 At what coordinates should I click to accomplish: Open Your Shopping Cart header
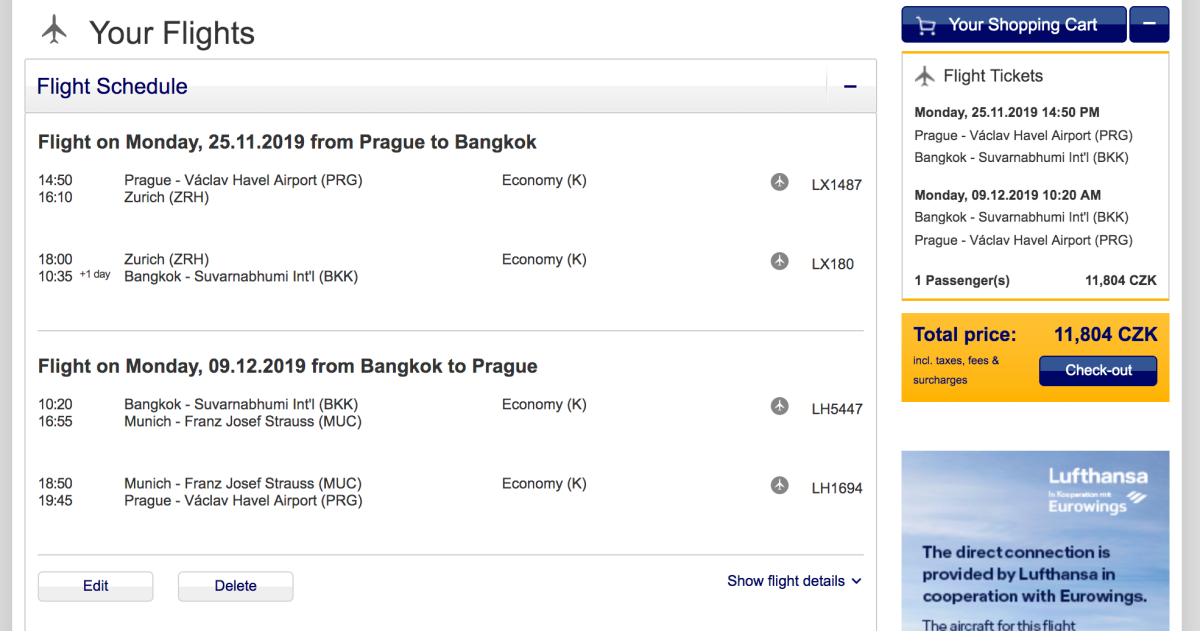[x=1022, y=25]
